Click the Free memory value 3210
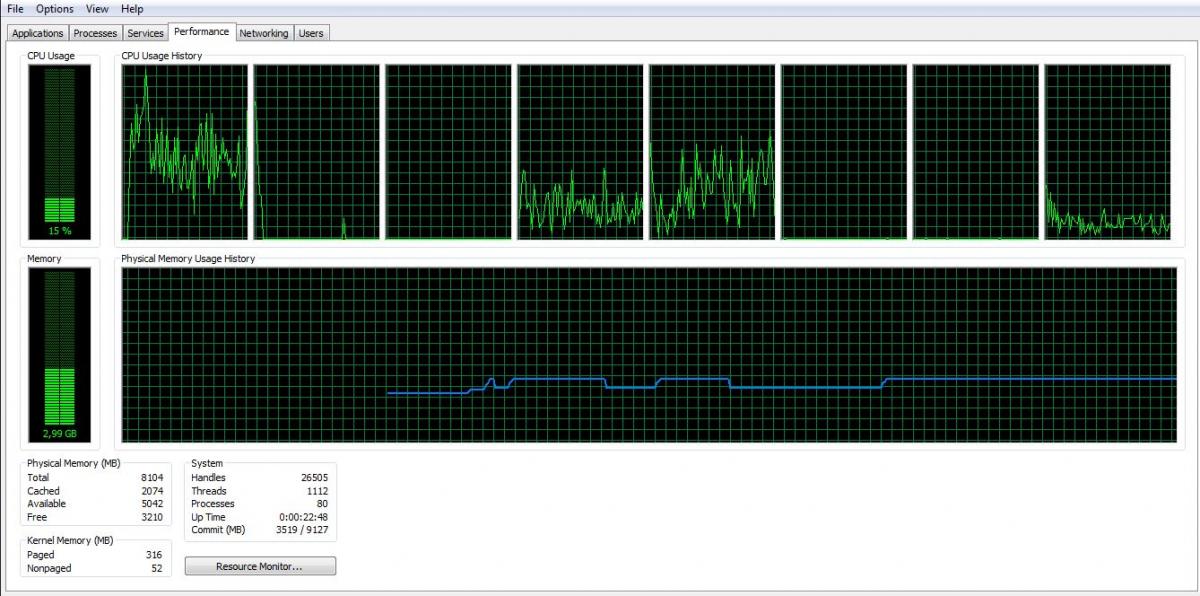The image size is (1200, 596). [x=152, y=517]
